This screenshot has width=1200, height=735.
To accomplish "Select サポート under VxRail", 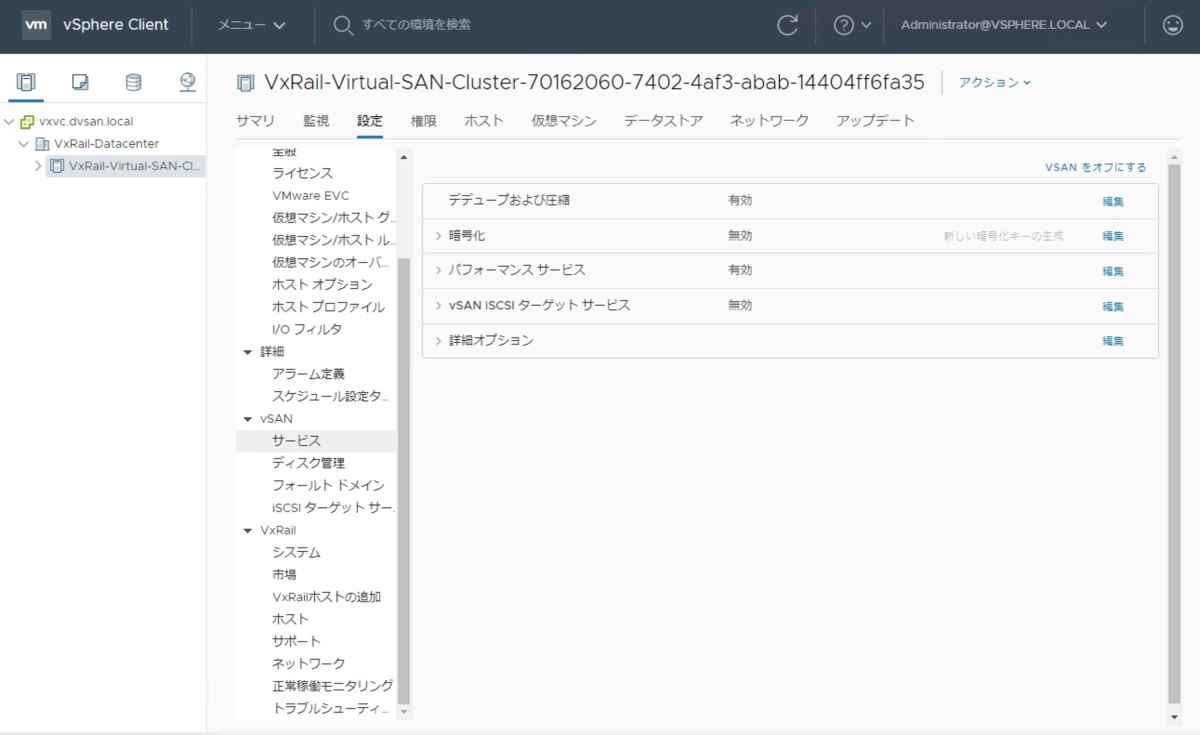I will [x=296, y=641].
